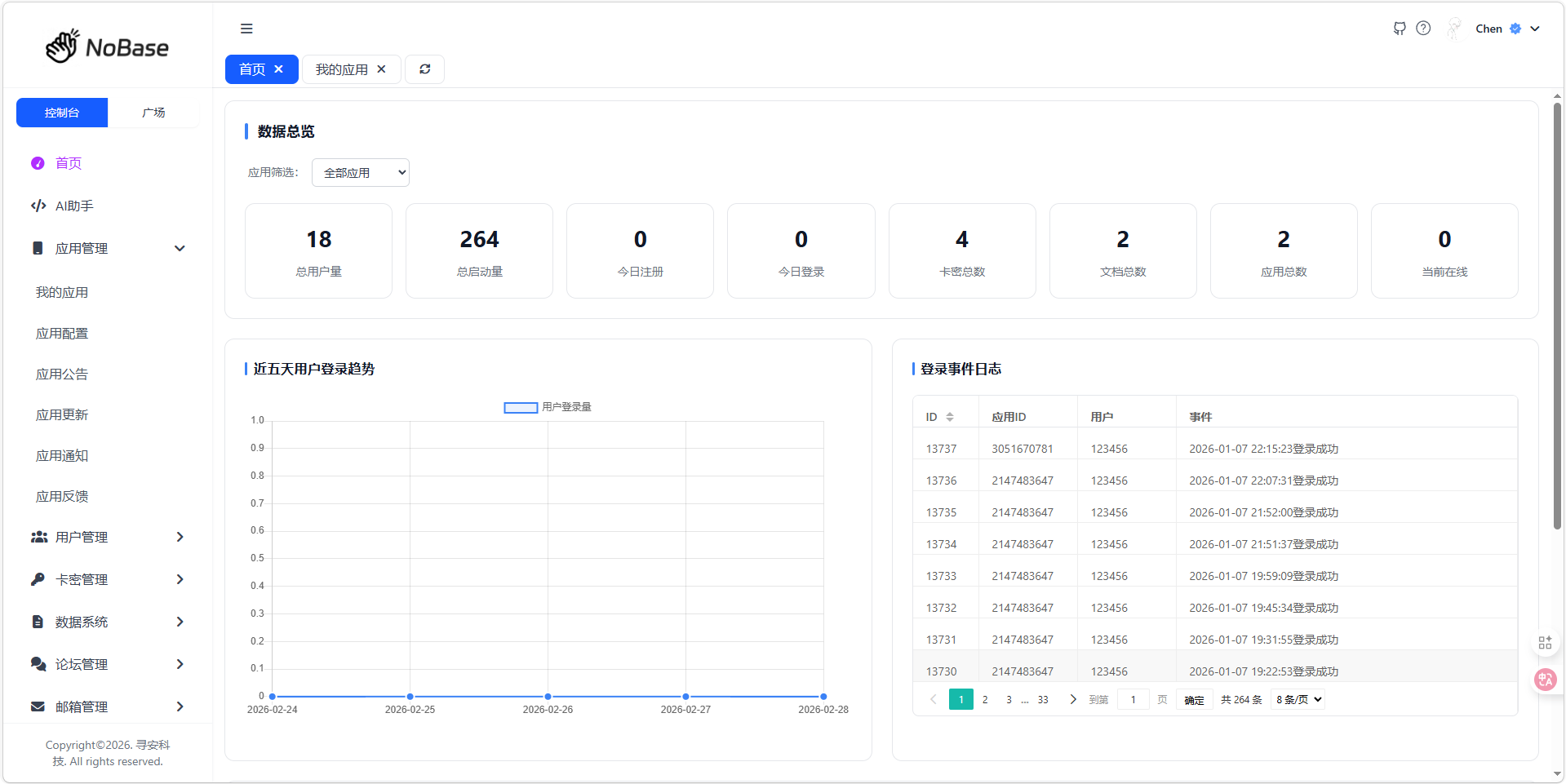Switch the sidebar to 广场 mode
The width and height of the screenshot is (1566, 784).
(153, 113)
